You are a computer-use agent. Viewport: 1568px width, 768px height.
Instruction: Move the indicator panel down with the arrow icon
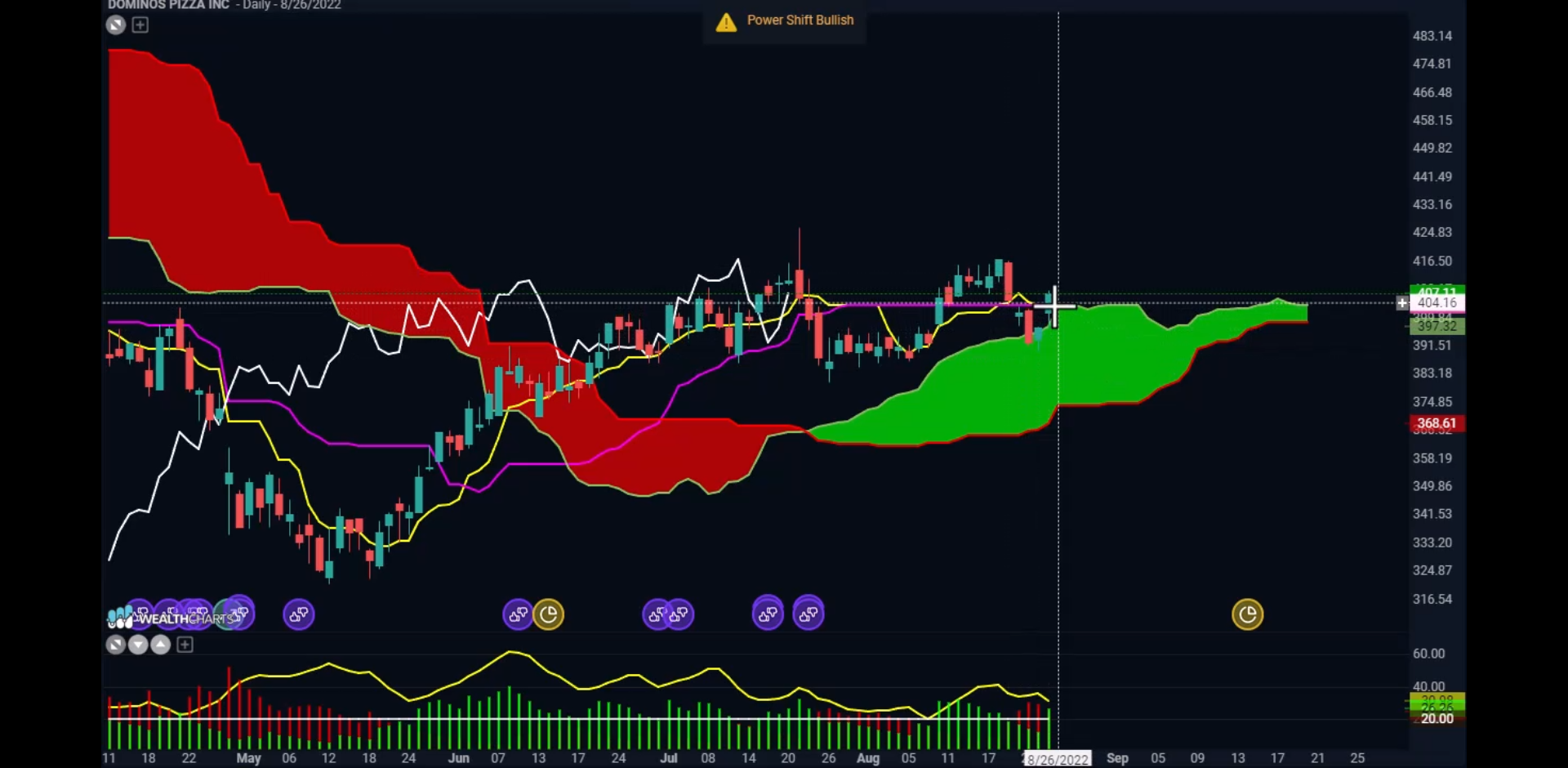click(x=138, y=645)
